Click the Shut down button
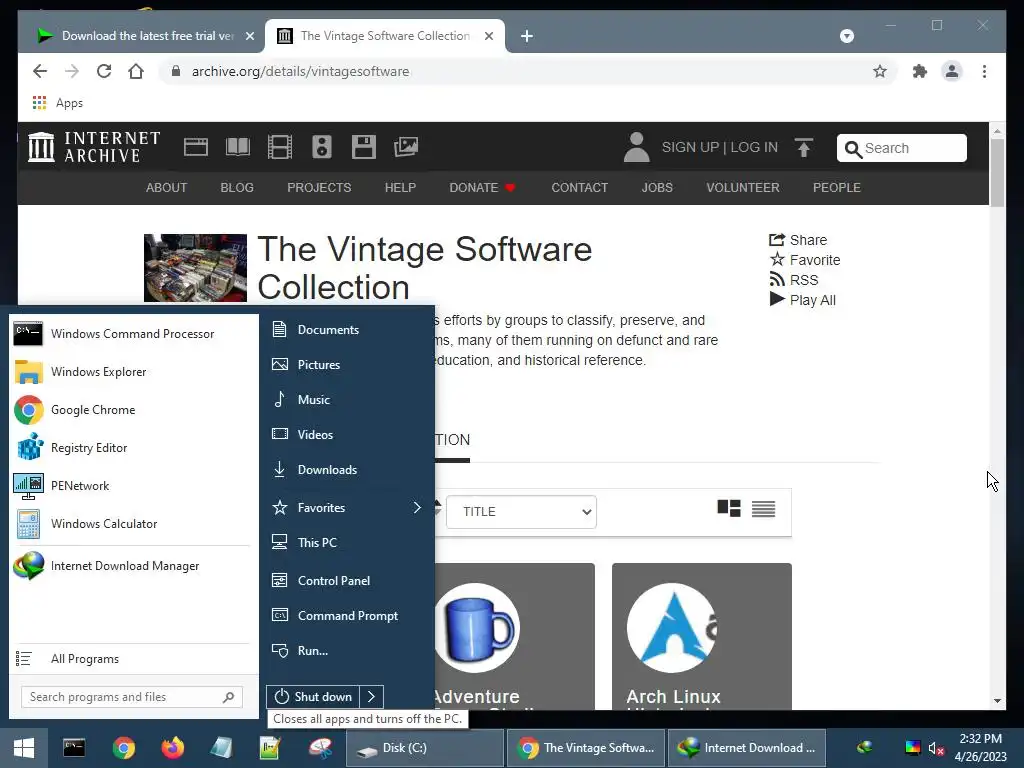Screen dimensions: 1024x768 (x=313, y=697)
